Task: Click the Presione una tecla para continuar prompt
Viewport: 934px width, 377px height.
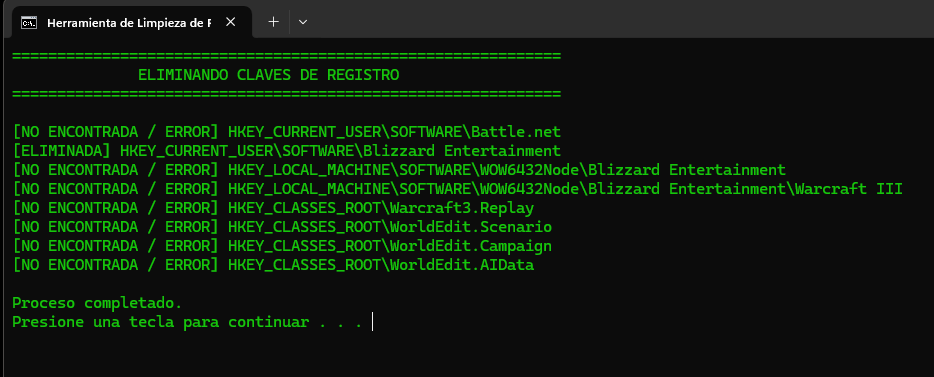Action: 187,322
